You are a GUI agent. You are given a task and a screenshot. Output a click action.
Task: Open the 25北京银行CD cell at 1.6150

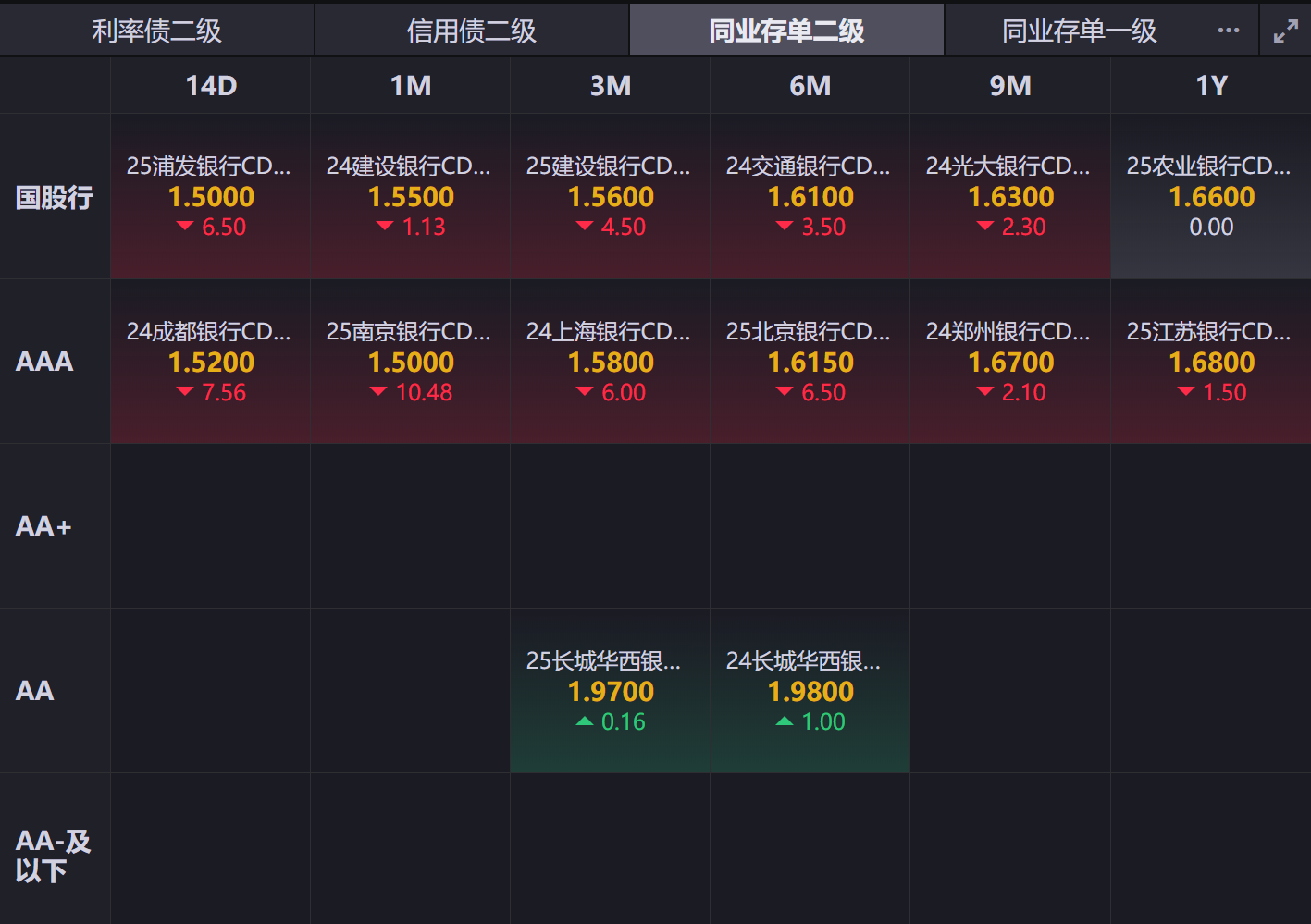coord(810,362)
